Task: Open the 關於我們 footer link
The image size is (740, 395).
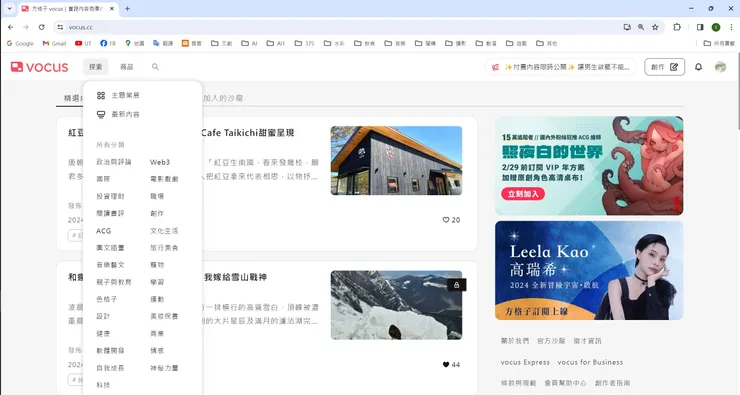Action: tap(515, 341)
